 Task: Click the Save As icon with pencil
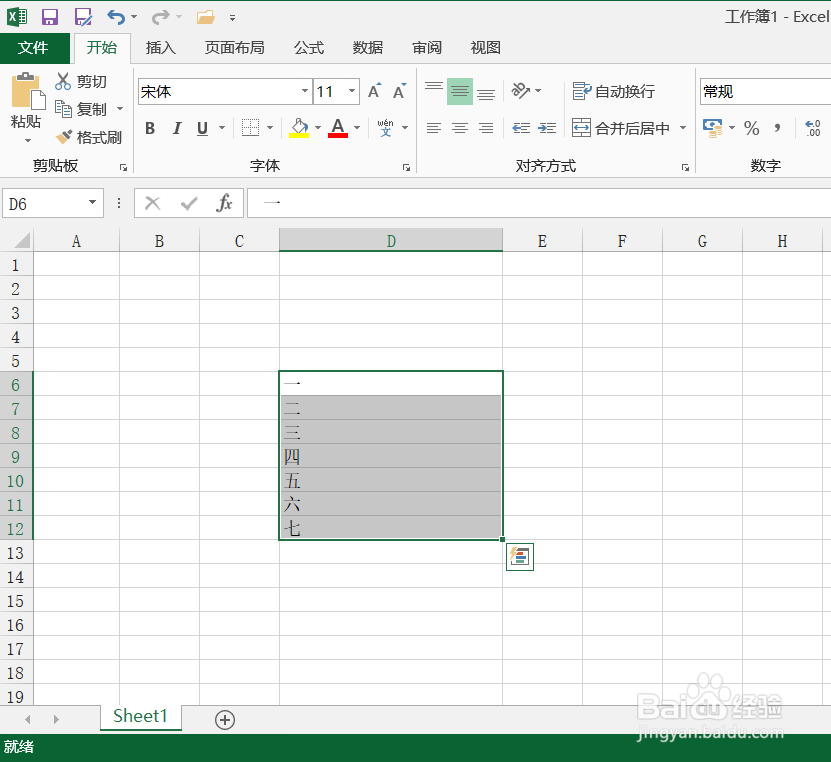click(83, 17)
